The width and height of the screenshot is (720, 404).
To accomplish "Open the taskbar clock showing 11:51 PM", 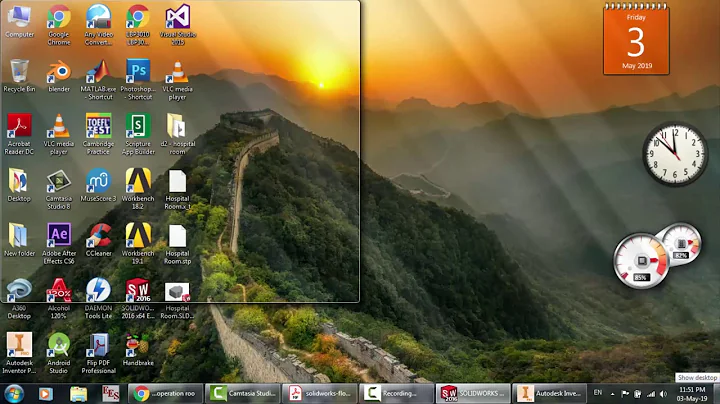I will click(x=692, y=394).
